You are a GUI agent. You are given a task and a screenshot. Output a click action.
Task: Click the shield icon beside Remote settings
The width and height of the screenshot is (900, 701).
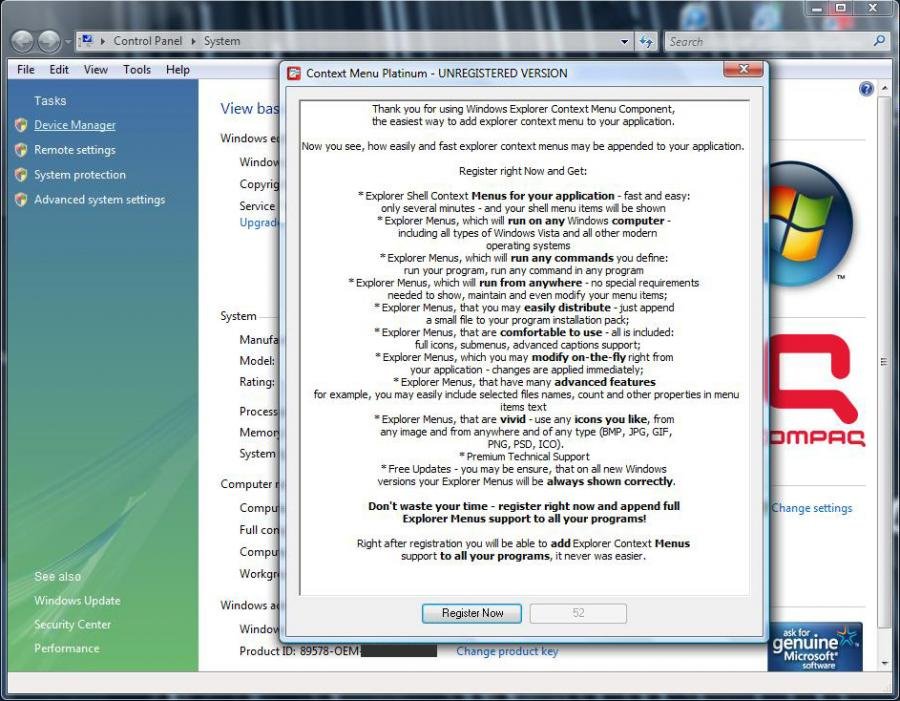point(21,150)
